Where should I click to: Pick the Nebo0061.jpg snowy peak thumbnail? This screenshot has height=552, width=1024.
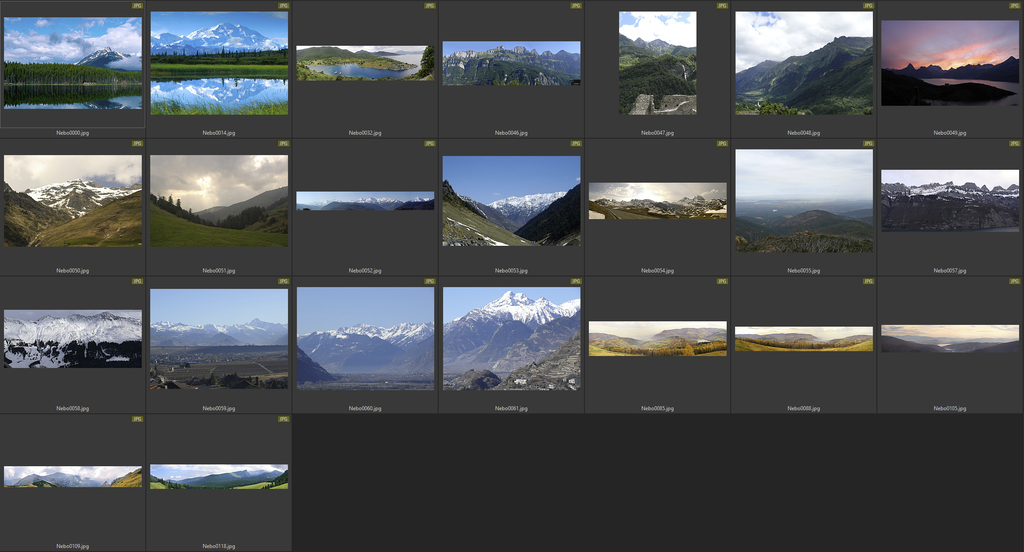(511, 339)
